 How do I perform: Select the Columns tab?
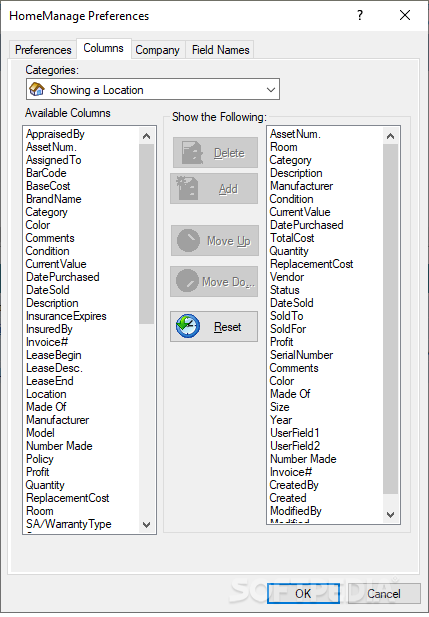pyautogui.click(x=104, y=48)
